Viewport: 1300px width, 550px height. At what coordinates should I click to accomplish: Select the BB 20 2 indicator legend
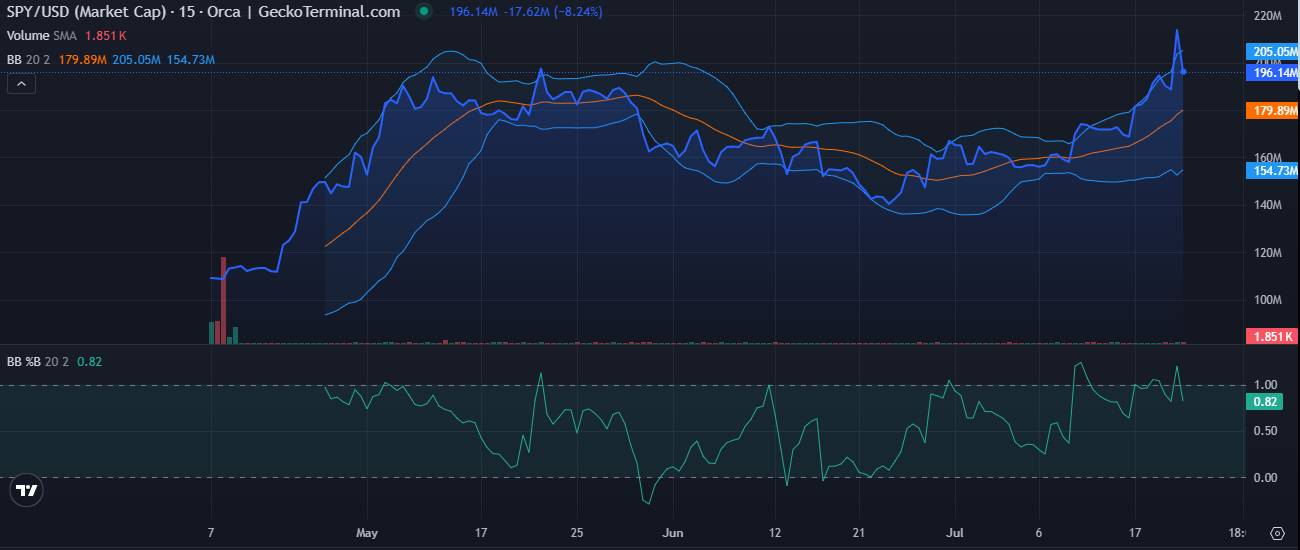click(29, 60)
